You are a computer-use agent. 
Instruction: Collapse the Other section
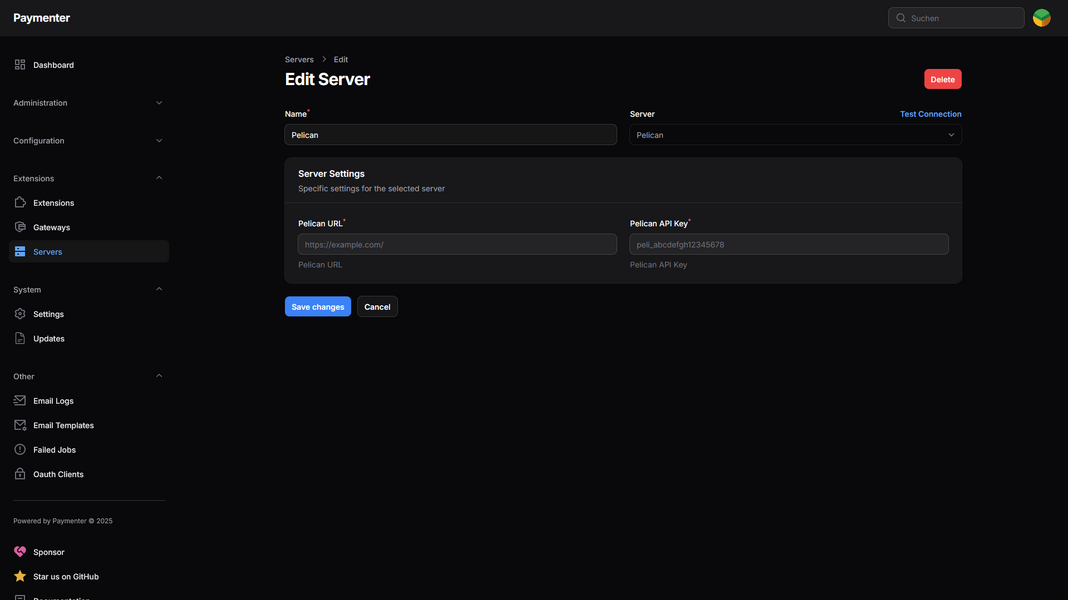[x=89, y=376]
